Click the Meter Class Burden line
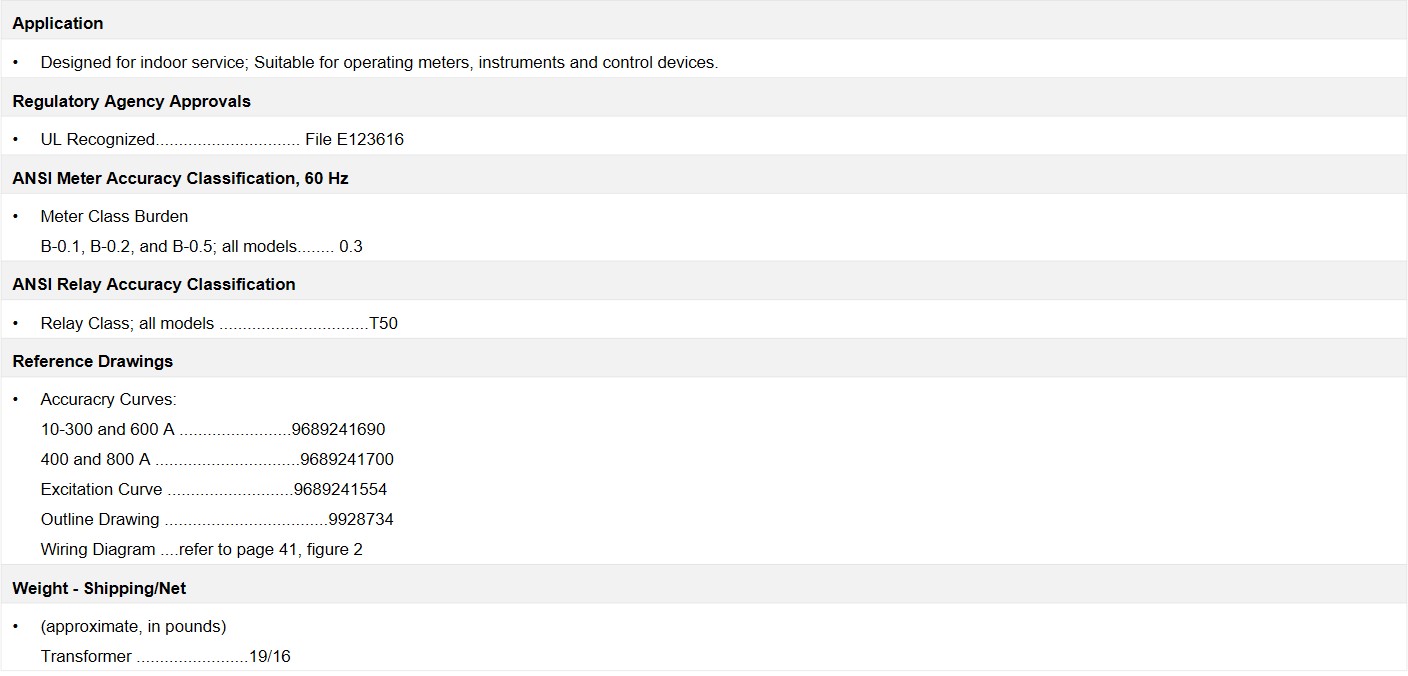1408x676 pixels. [114, 216]
